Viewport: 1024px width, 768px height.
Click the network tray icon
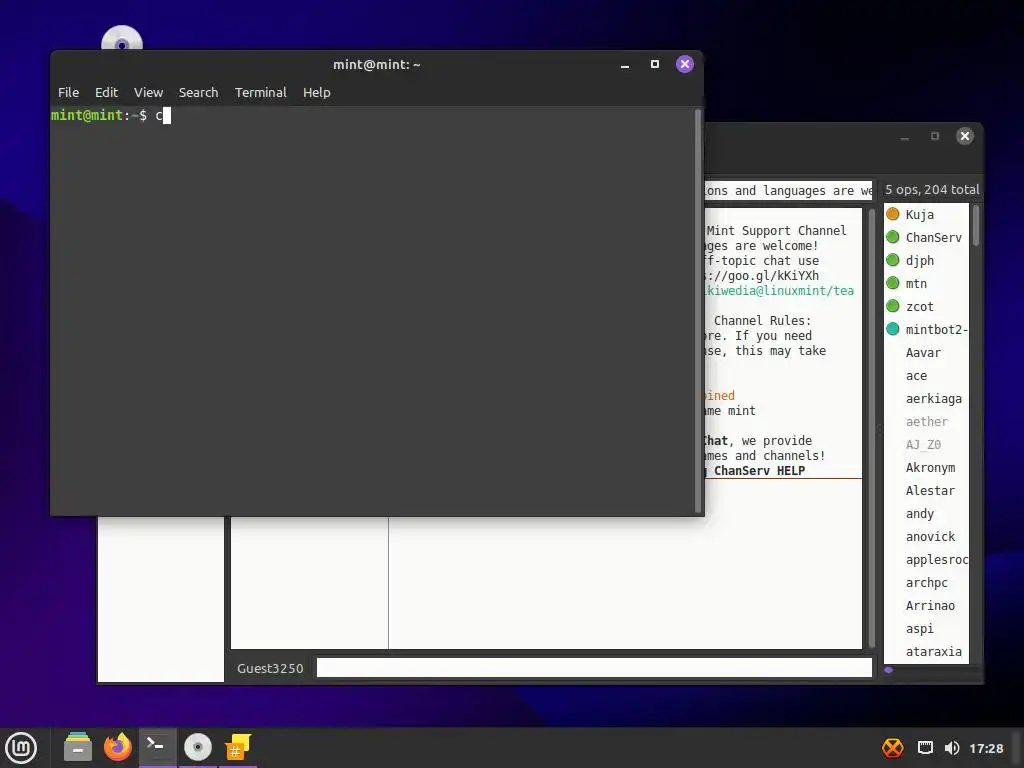coord(925,748)
